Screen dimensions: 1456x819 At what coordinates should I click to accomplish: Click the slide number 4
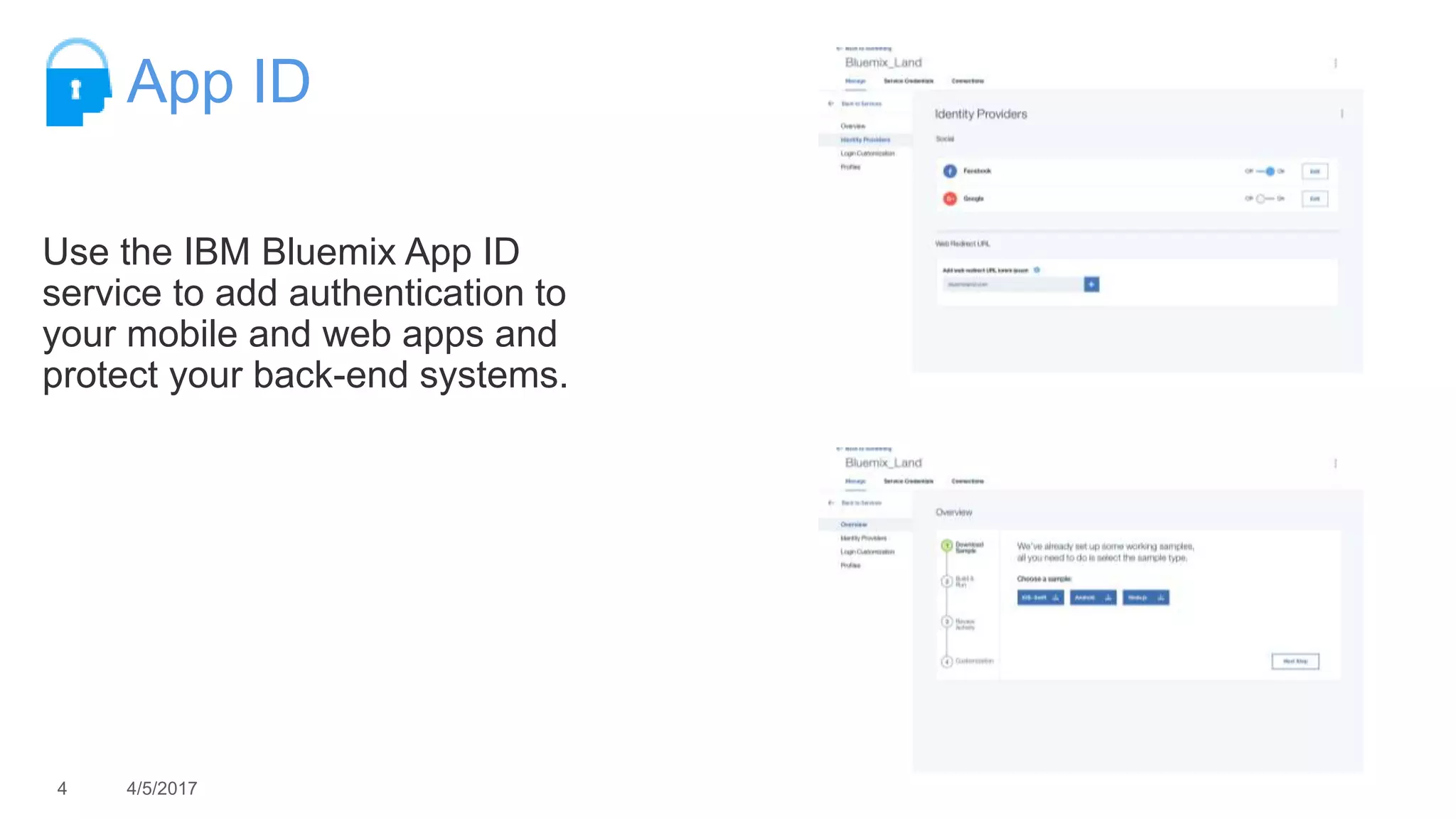tap(62, 788)
